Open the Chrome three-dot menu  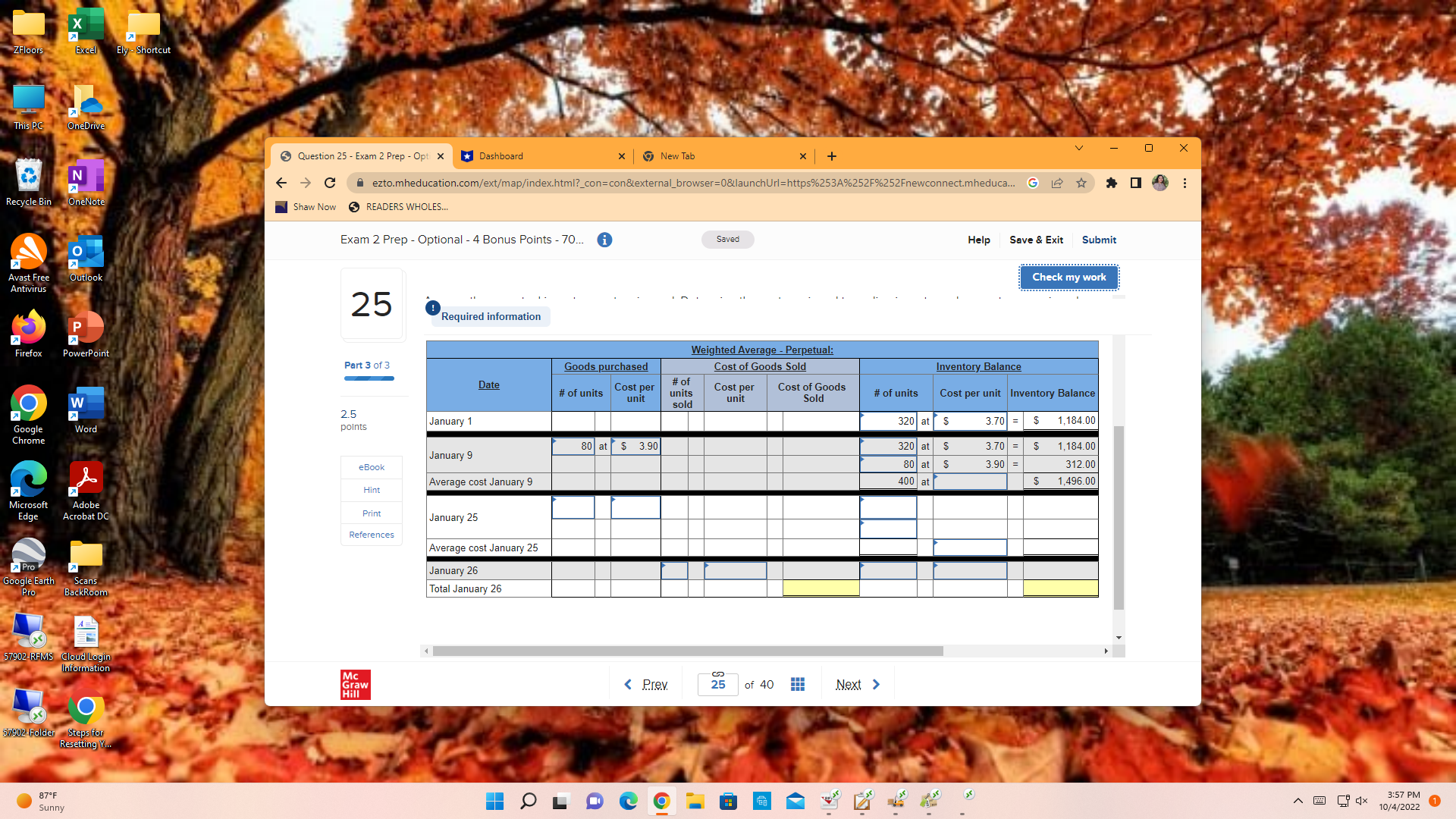(x=1185, y=183)
